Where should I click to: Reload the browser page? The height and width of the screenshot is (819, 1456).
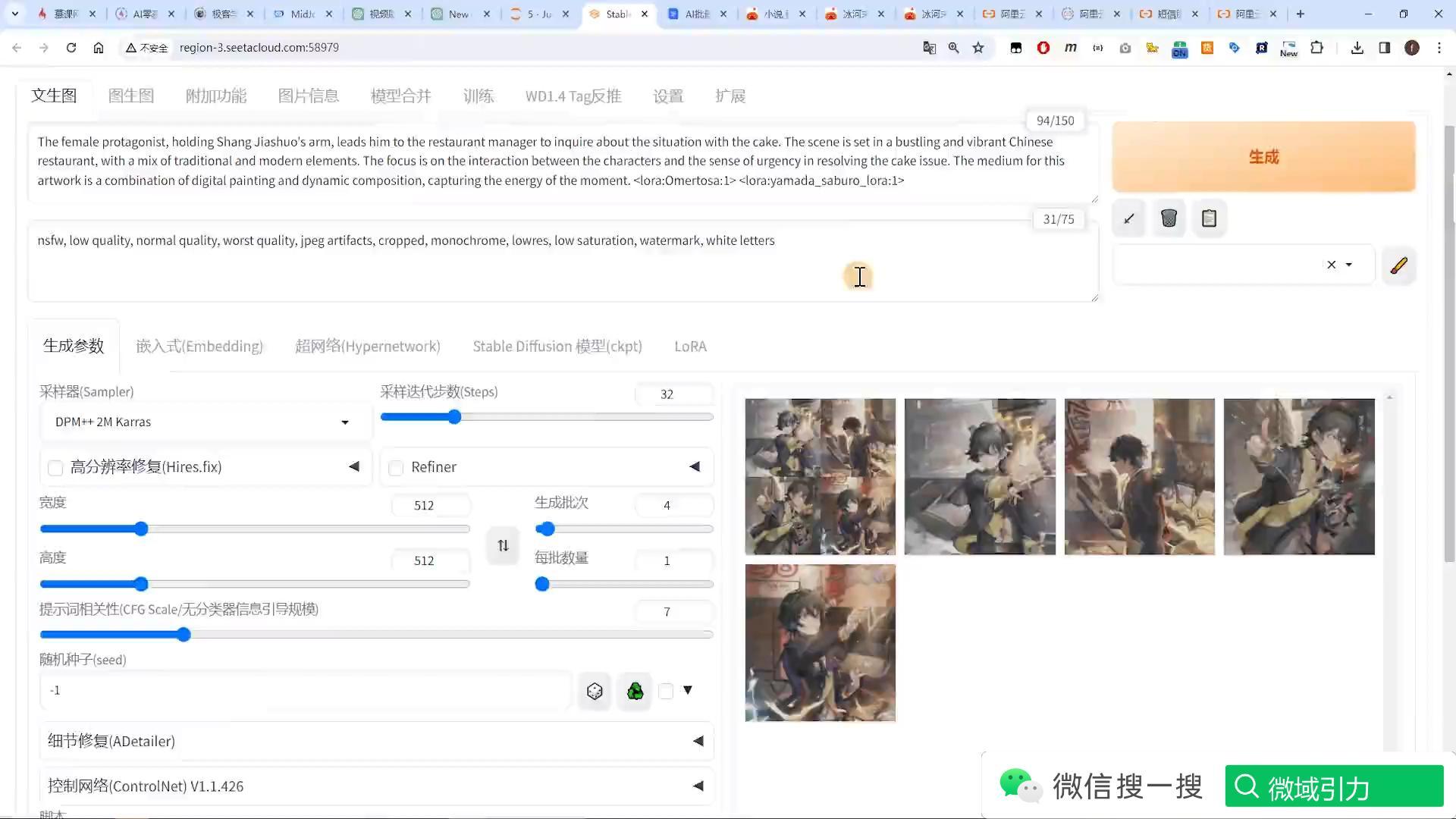click(x=71, y=48)
